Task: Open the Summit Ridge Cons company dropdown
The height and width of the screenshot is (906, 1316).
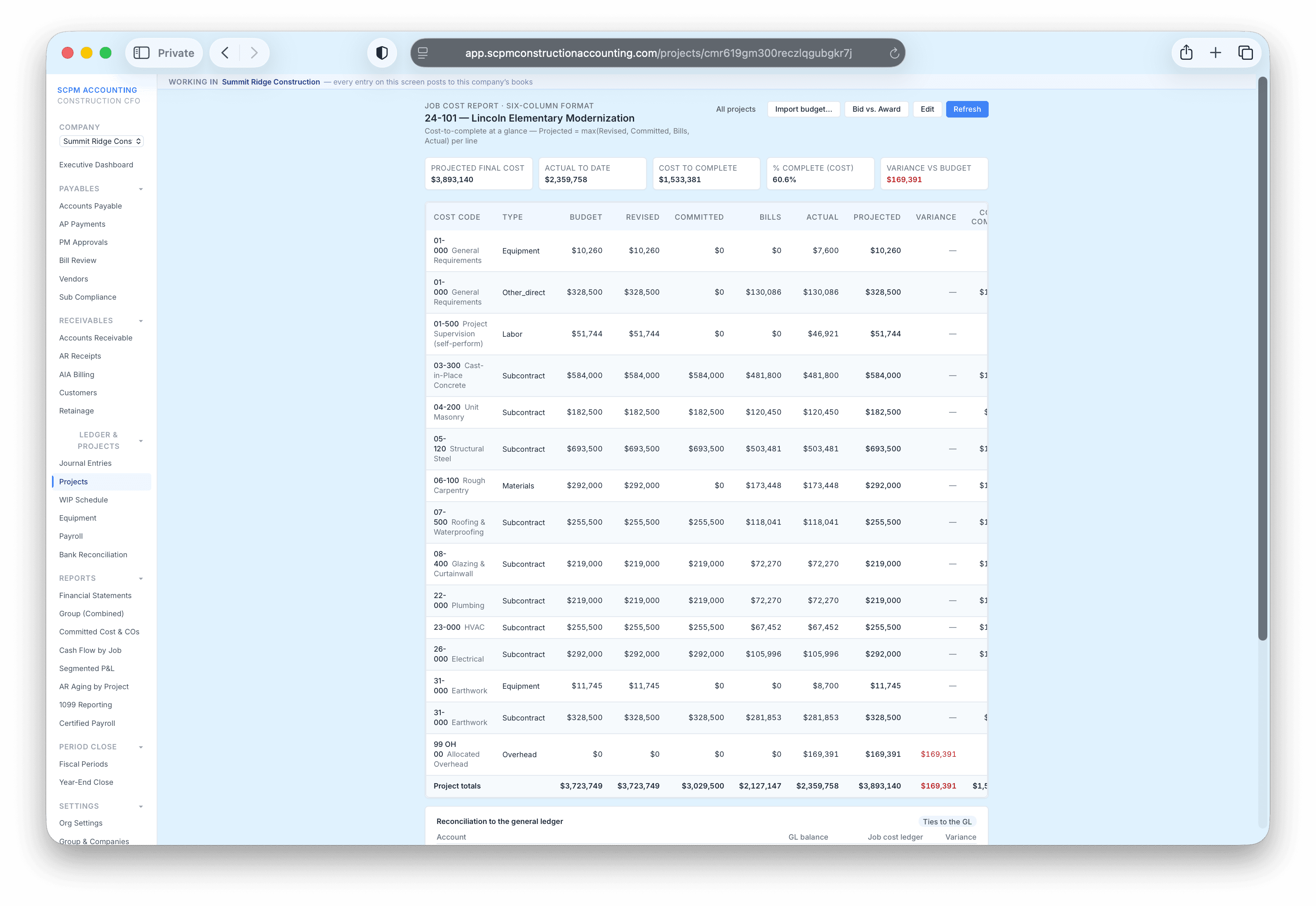Action: point(101,141)
